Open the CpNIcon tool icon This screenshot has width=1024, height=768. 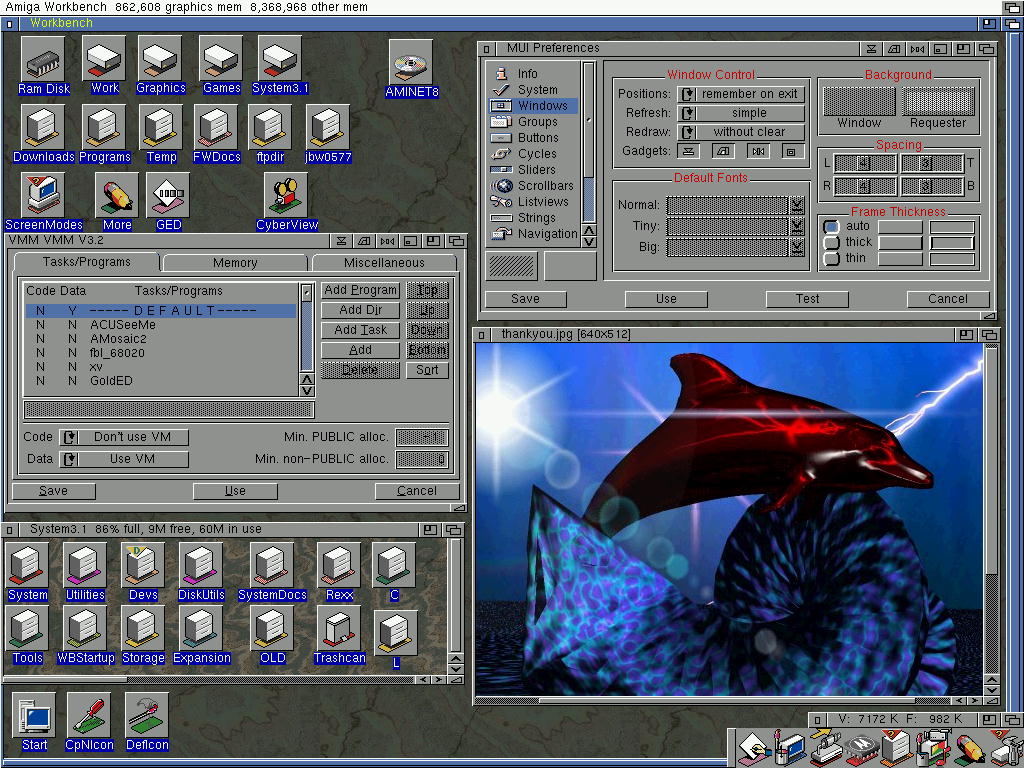click(x=90, y=718)
